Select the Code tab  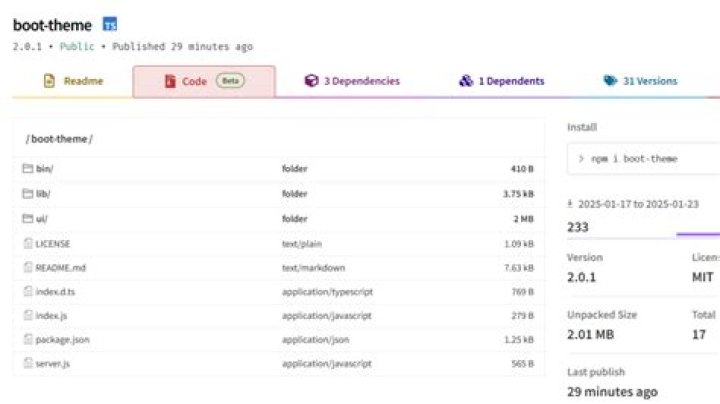(204, 81)
